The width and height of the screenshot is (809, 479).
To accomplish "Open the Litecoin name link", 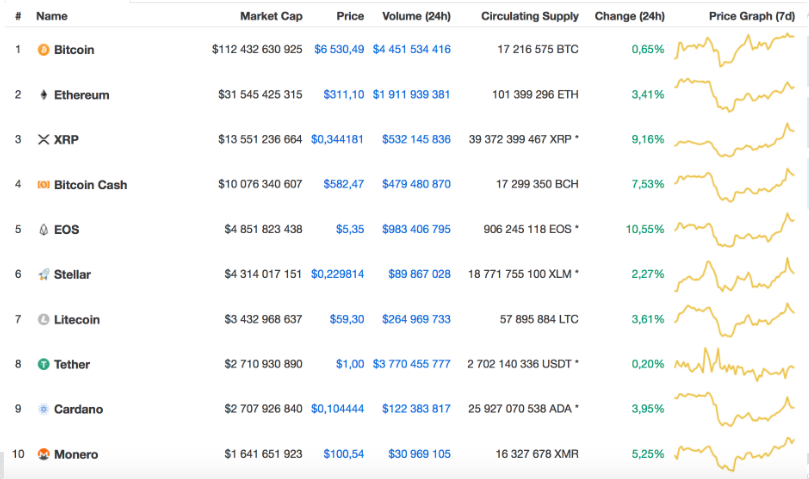I will coord(77,320).
